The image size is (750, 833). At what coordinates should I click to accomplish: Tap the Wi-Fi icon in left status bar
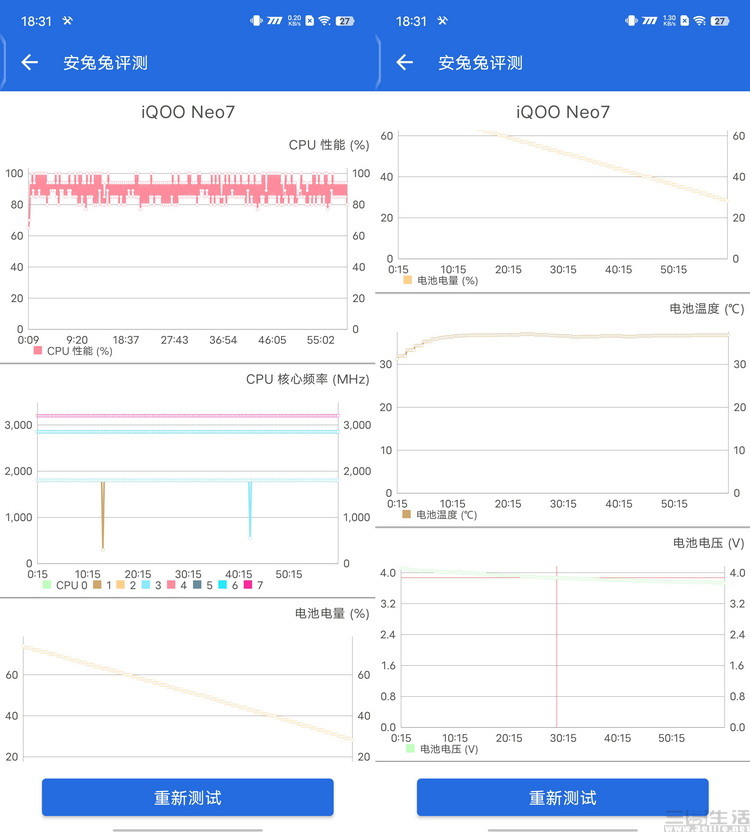(325, 21)
